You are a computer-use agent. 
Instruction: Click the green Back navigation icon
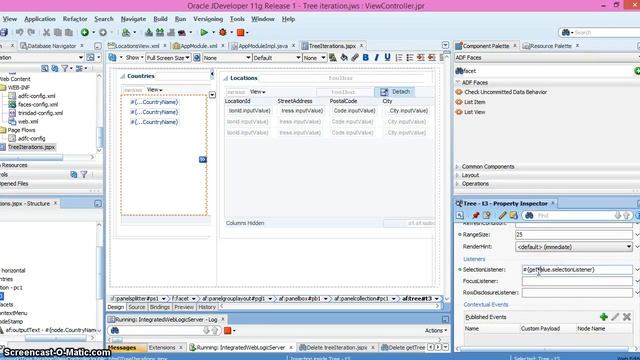pyautogui.click(x=84, y=32)
